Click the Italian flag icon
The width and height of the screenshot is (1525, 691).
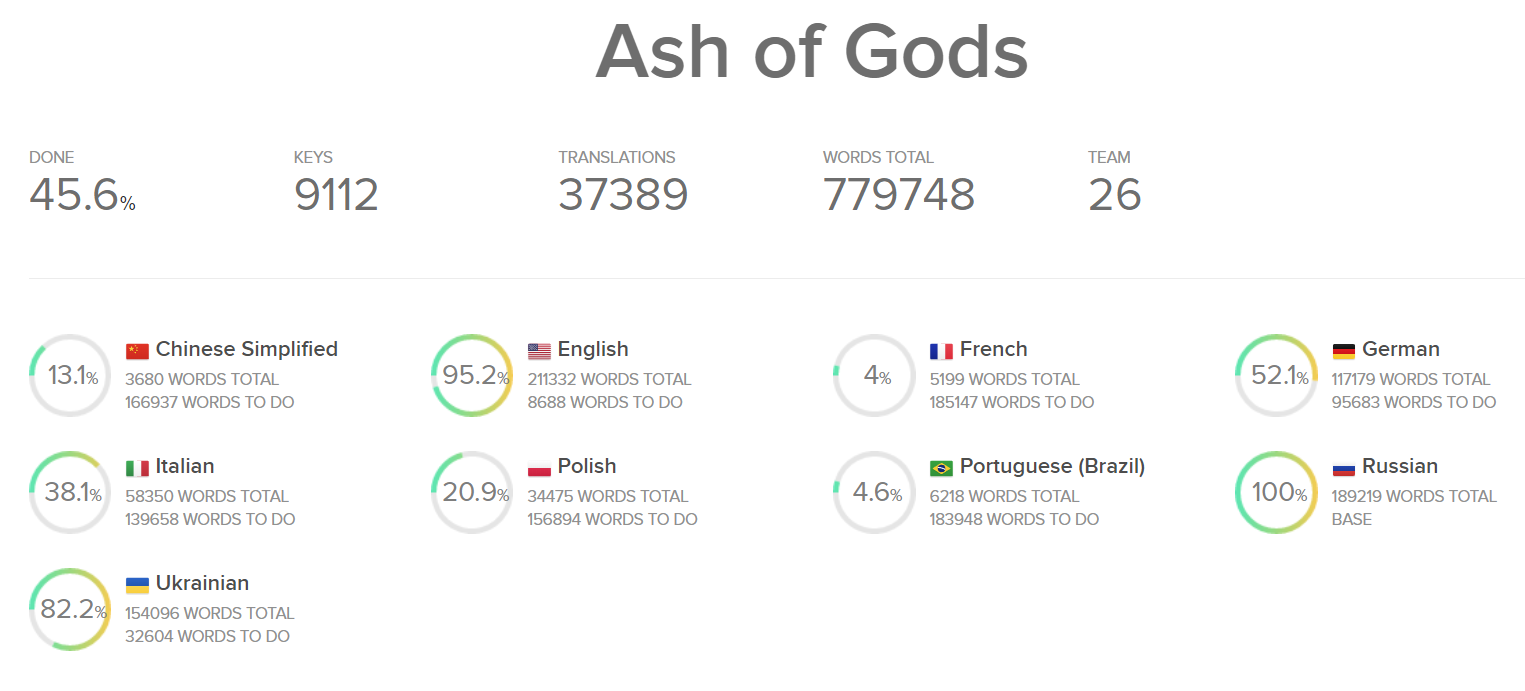coord(137,468)
